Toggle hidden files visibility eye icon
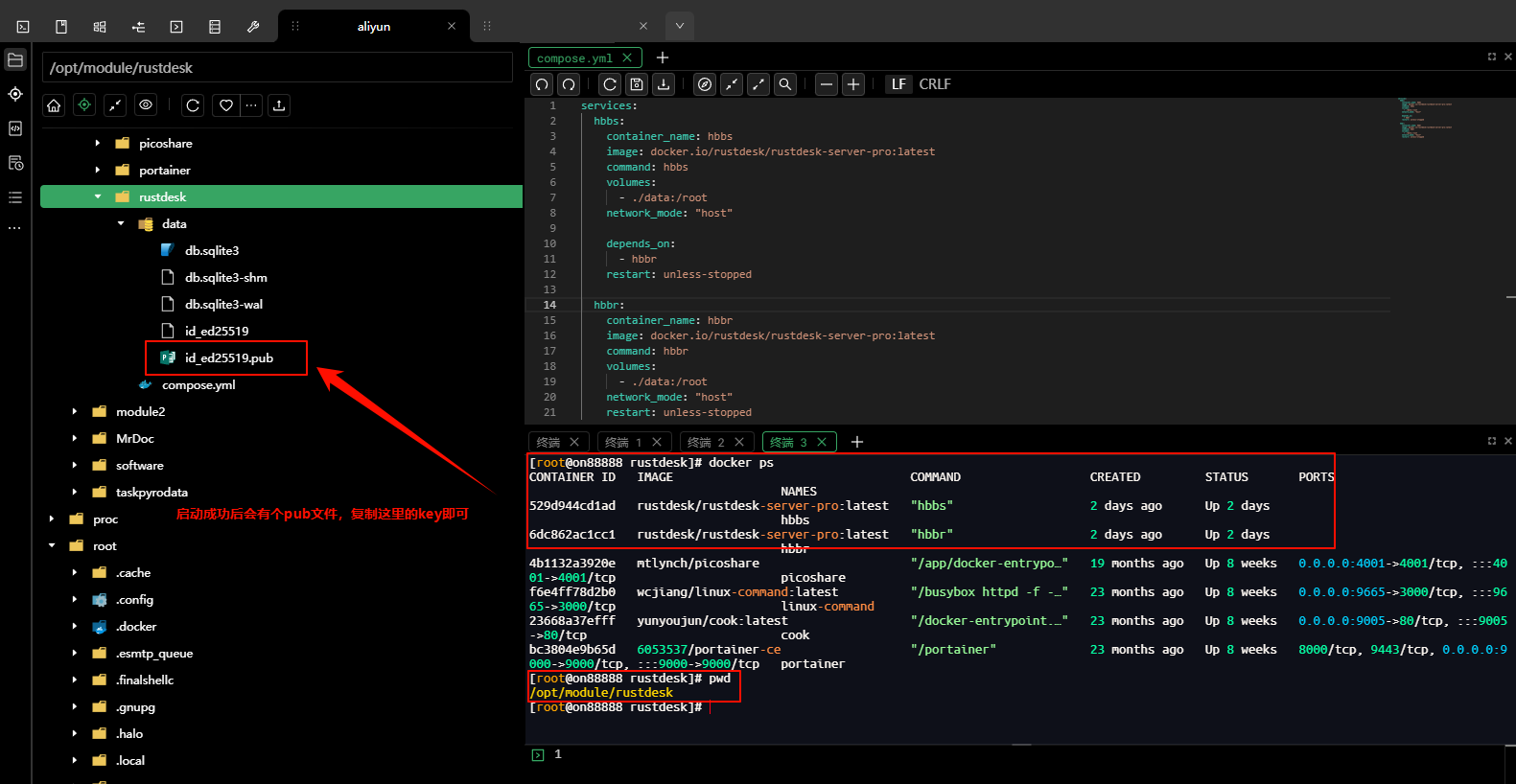Image resolution: width=1516 pixels, height=784 pixels. pyautogui.click(x=146, y=105)
